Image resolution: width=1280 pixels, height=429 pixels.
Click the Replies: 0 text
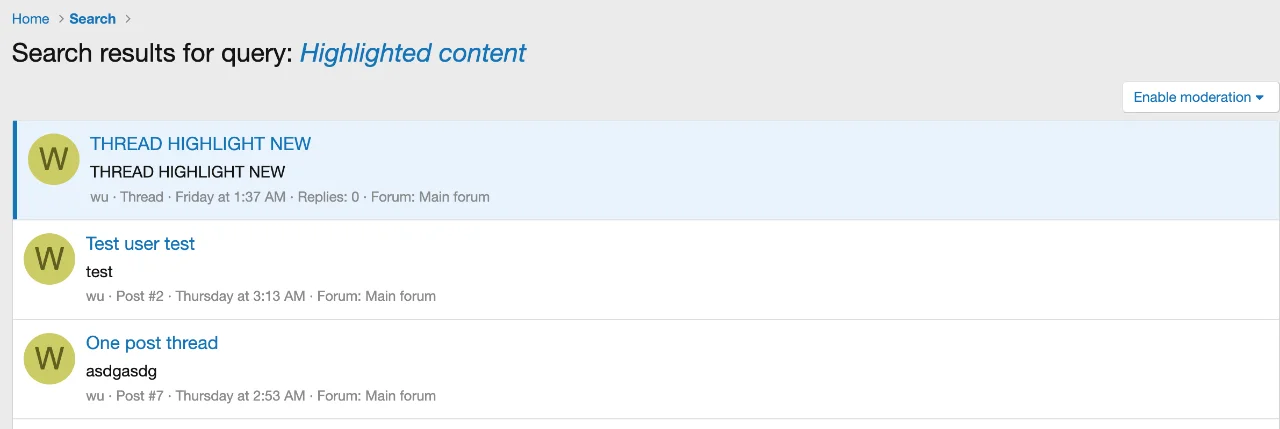click(329, 197)
